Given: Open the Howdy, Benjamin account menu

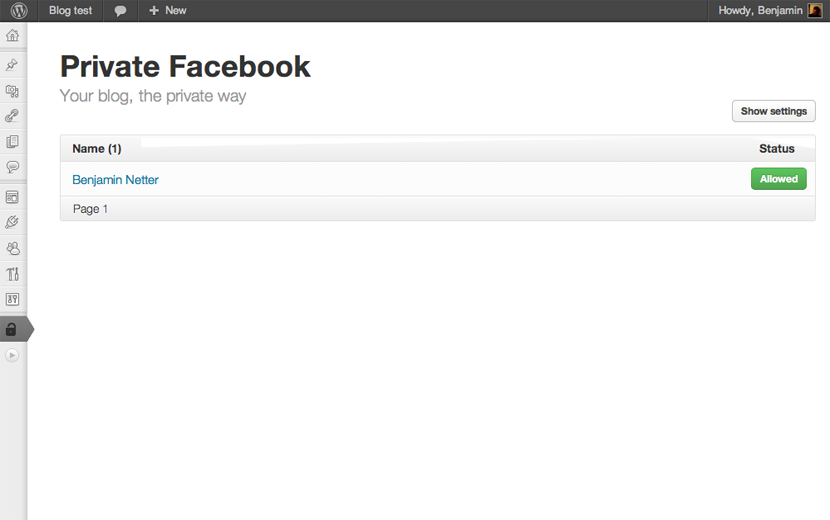Looking at the screenshot, I should click(769, 11).
